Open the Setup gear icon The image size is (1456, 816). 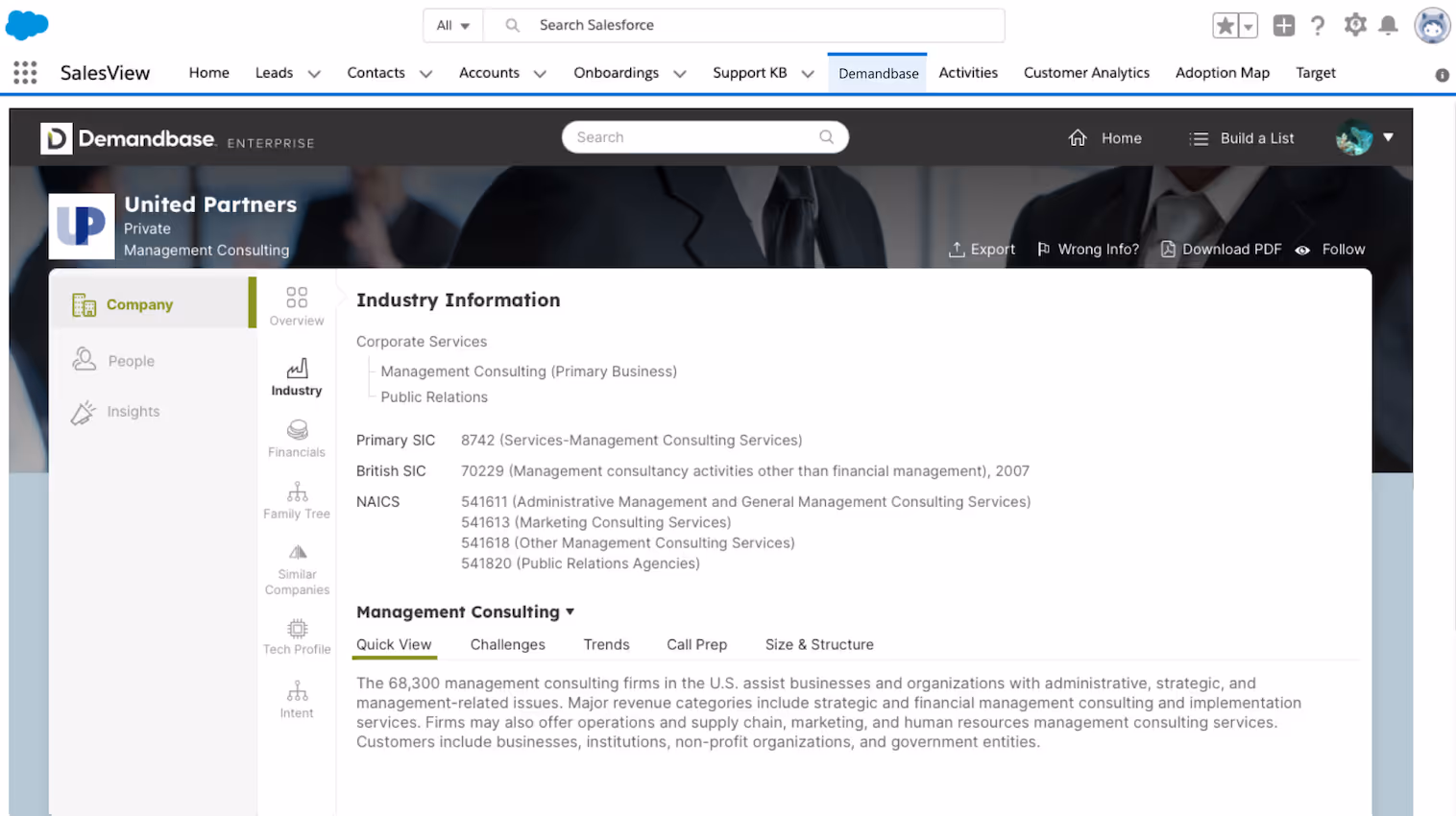point(1355,25)
